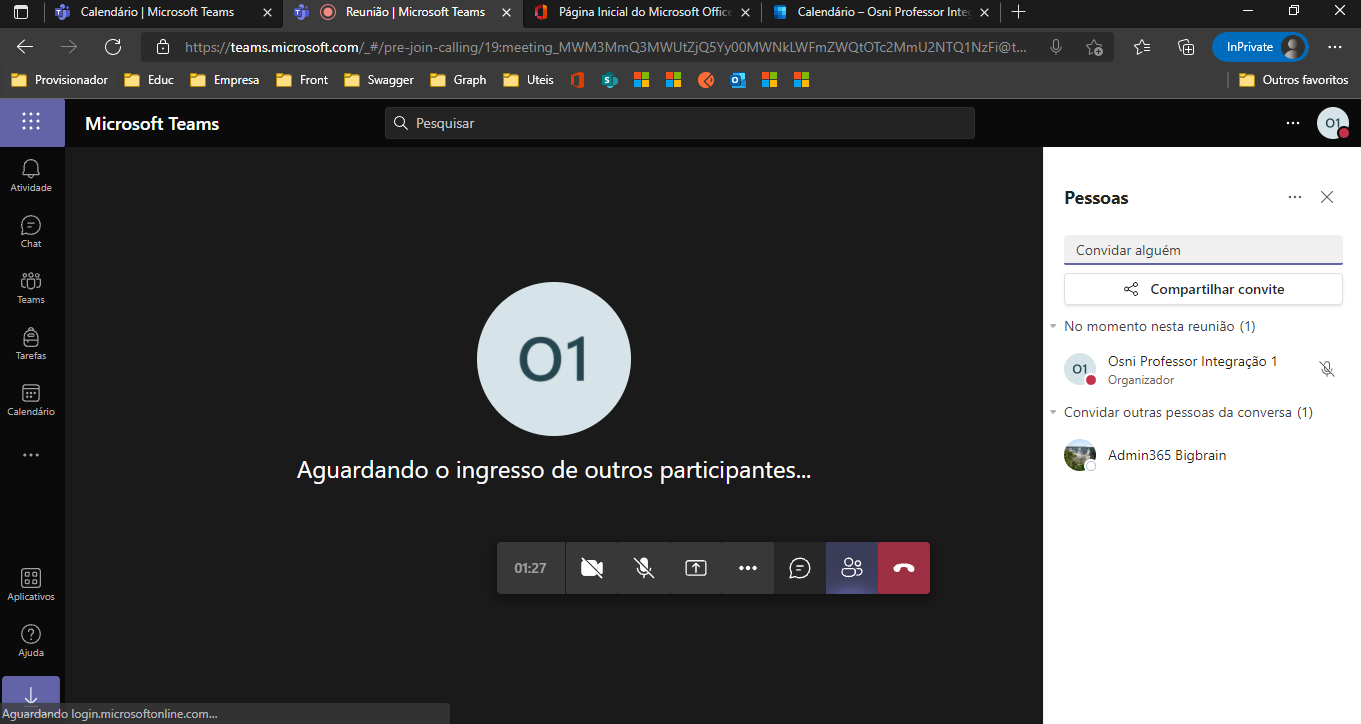The height and width of the screenshot is (724, 1361).
Task: Hide the participants panel via people icon
Action: 852,568
